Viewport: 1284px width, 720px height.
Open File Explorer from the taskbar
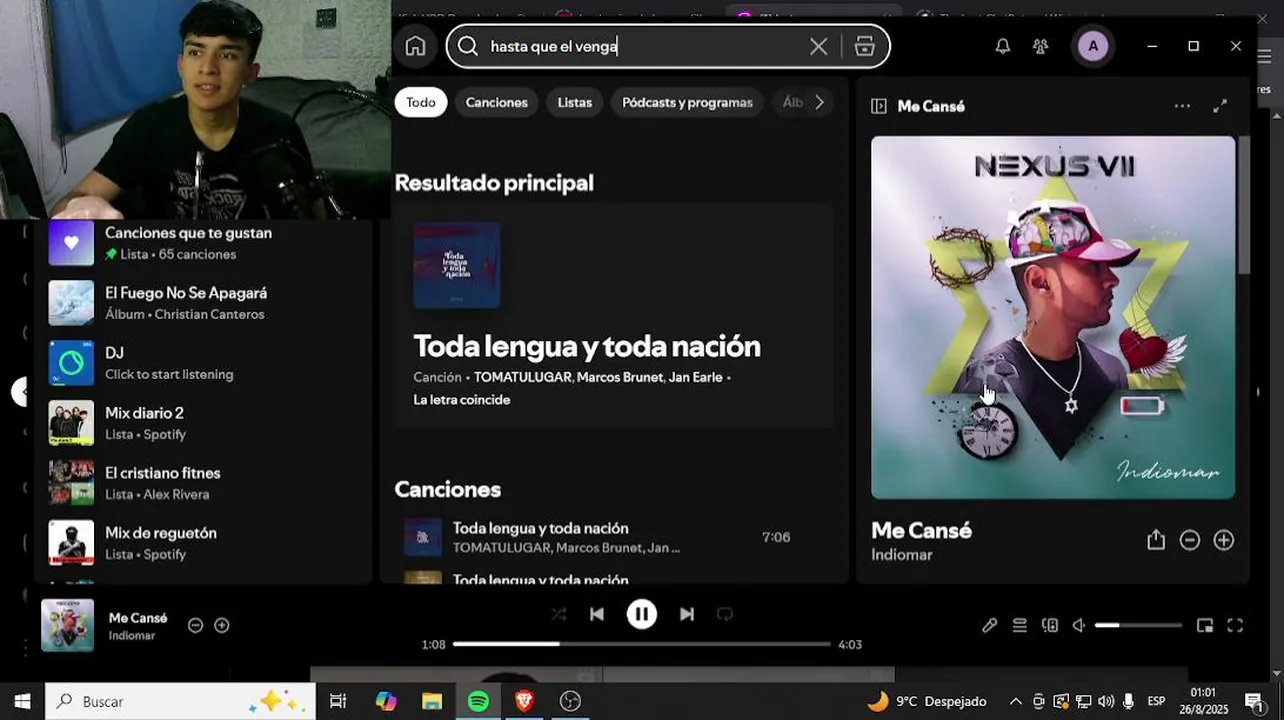(432, 701)
